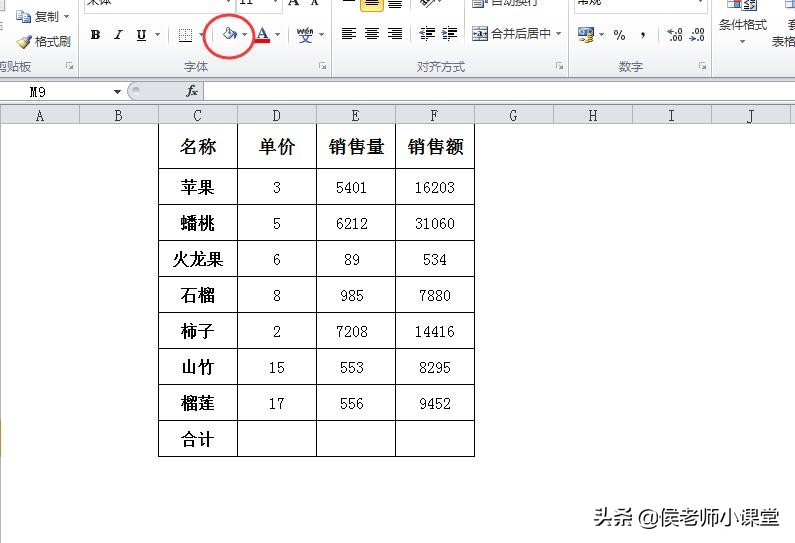Select the 销售额 header cell
This screenshot has width=795, height=543.
(435, 147)
